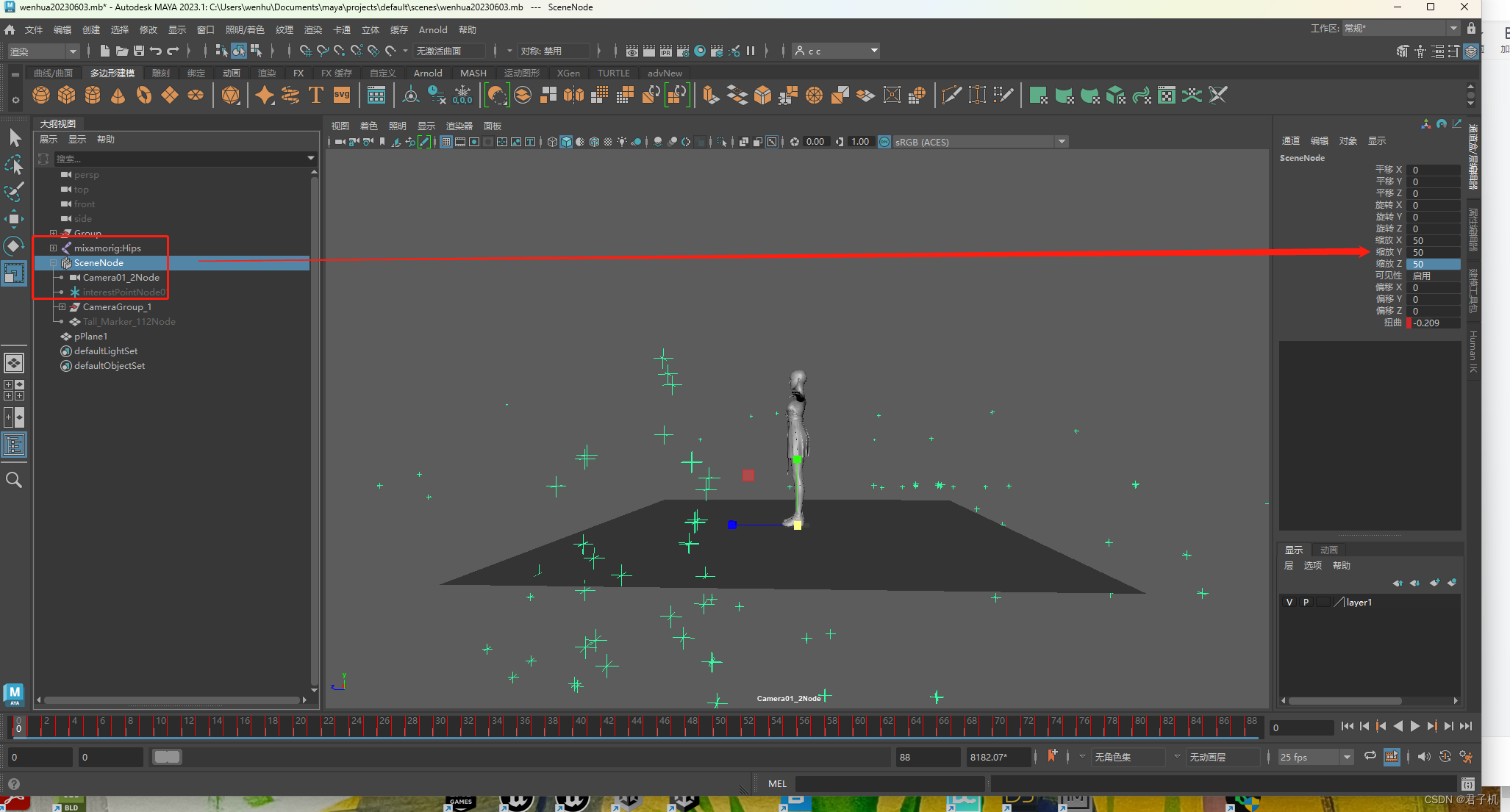Click the red swatch beside the 扭曲 channel
1510x812 pixels.
(1409, 323)
